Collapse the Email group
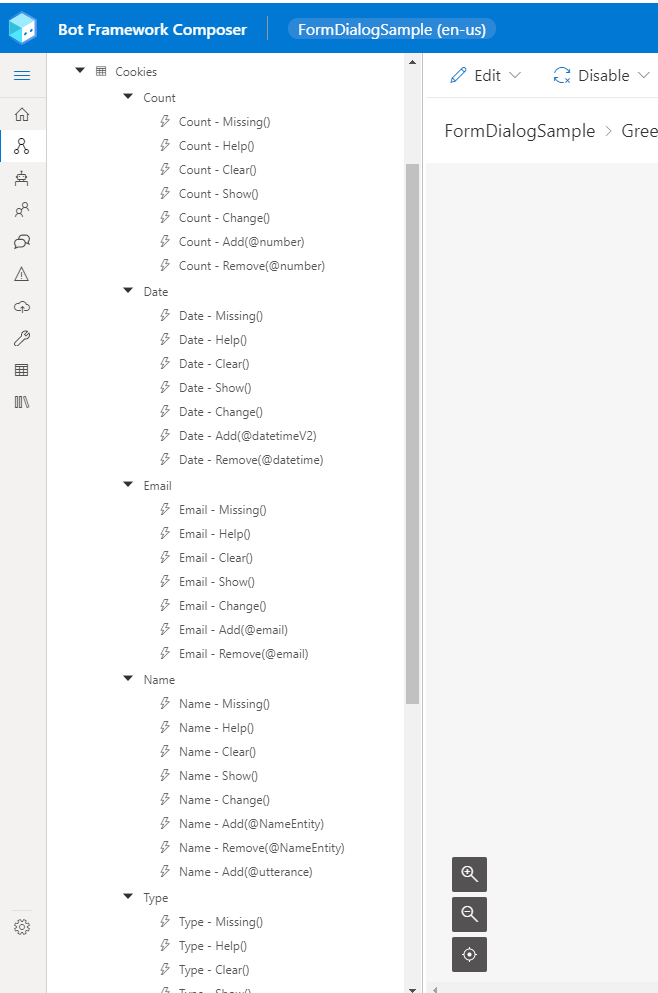Image resolution: width=658 pixels, height=993 pixels. (x=128, y=484)
